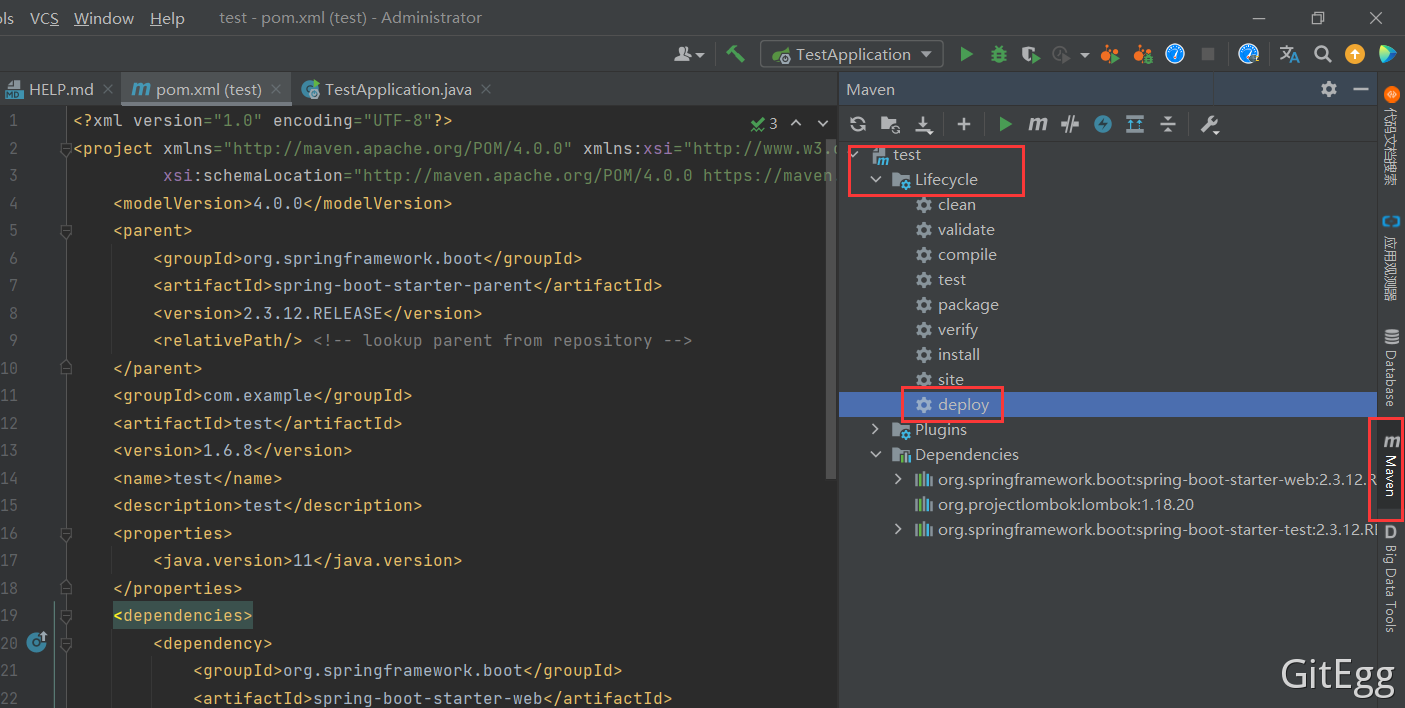Click the orange debug-with-agent icon
Screen dimensions: 1405x708
[1144, 54]
